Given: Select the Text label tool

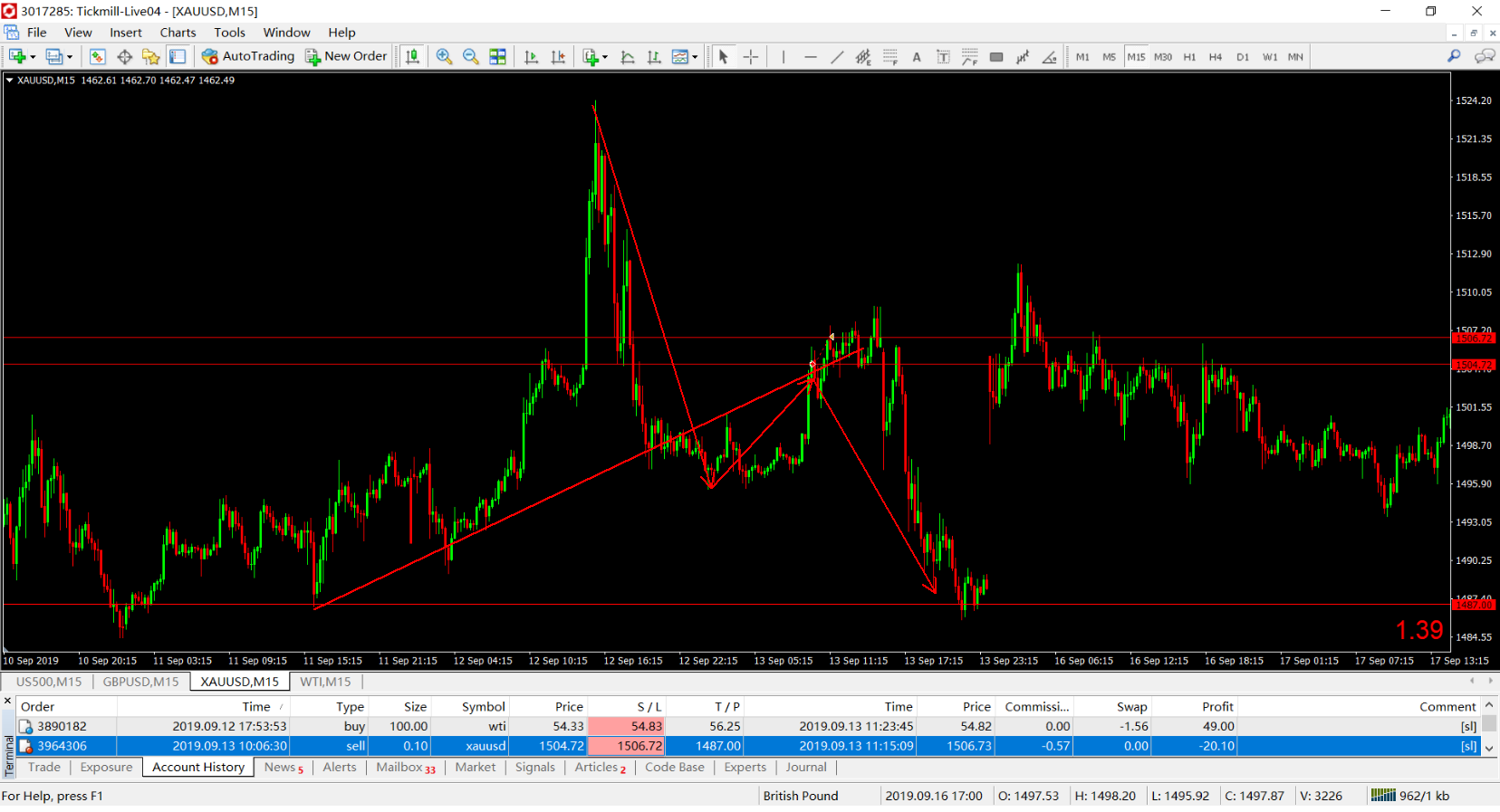Looking at the screenshot, I should click(x=917, y=57).
